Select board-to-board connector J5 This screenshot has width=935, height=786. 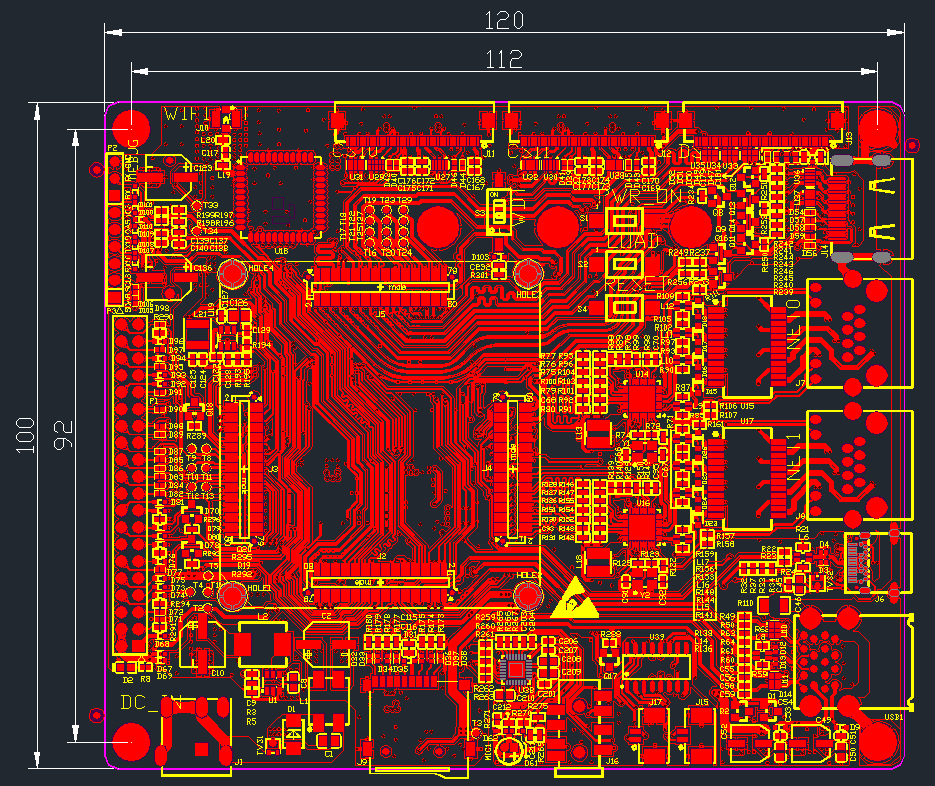380,287
